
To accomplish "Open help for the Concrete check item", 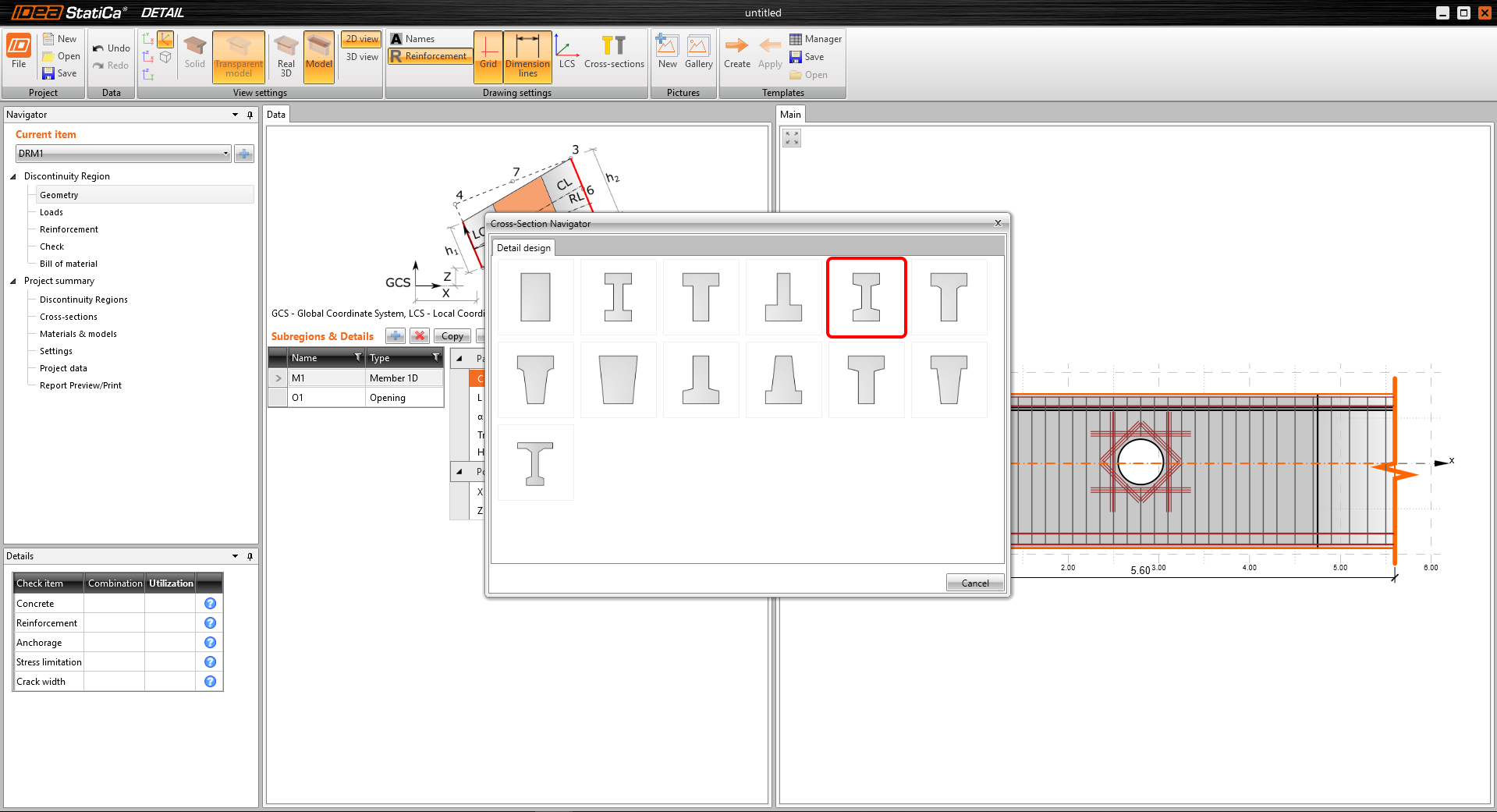I will click(210, 603).
